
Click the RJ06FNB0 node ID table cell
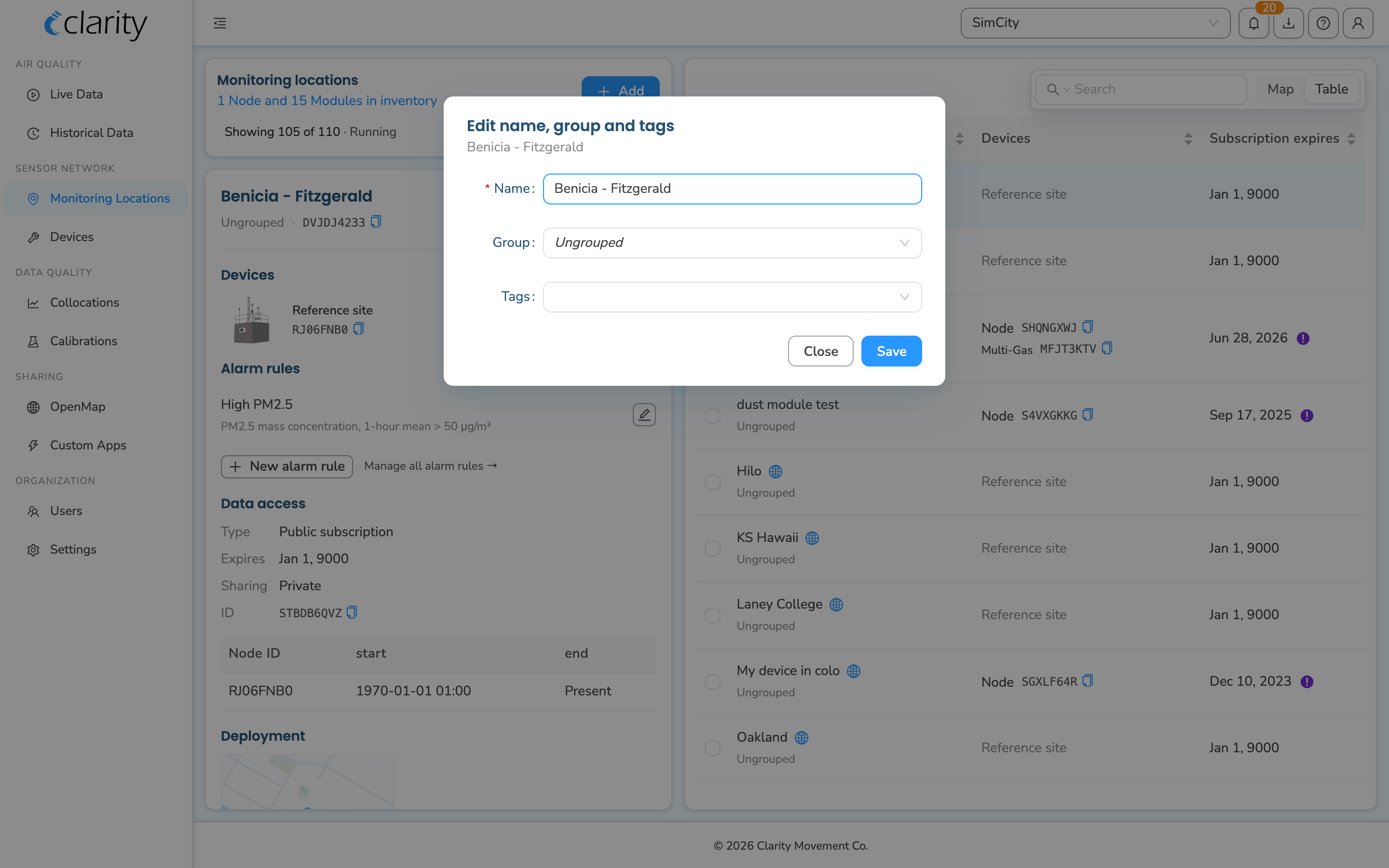(x=260, y=691)
